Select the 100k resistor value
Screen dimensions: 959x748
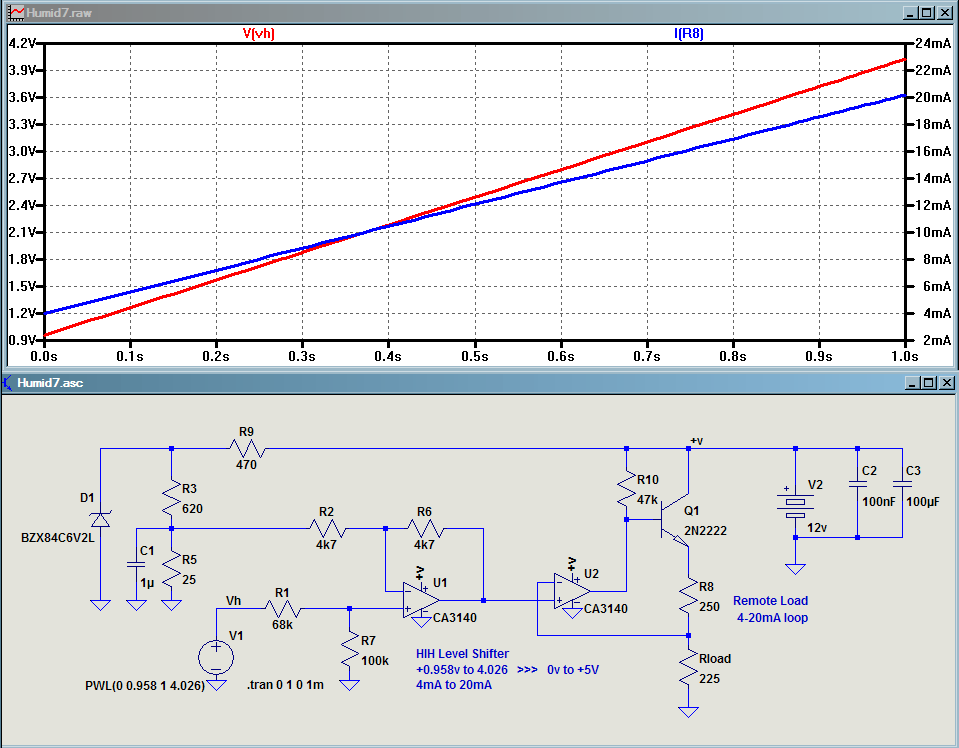click(x=375, y=661)
